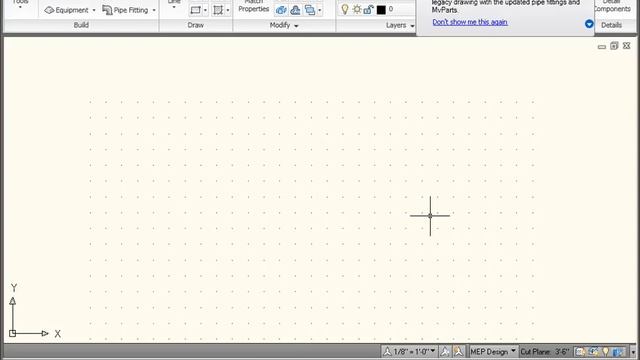
Task: Restore the drawing window
Action: pyautogui.click(x=614, y=46)
